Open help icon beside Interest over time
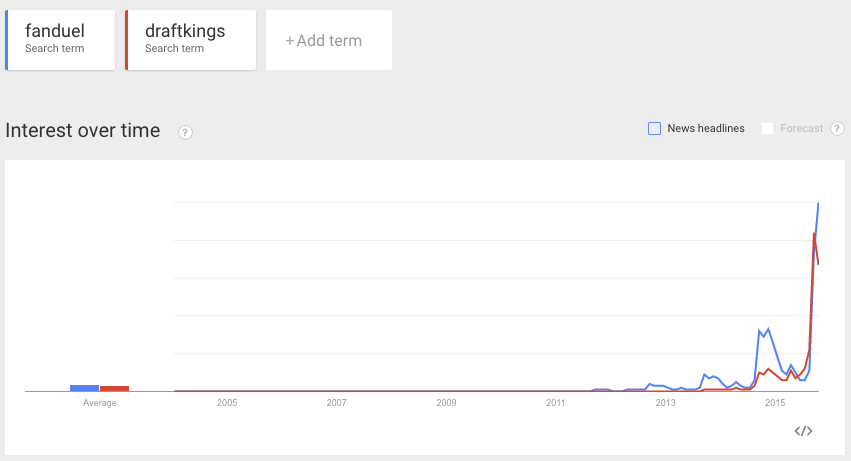This screenshot has width=851, height=461. 185,132
